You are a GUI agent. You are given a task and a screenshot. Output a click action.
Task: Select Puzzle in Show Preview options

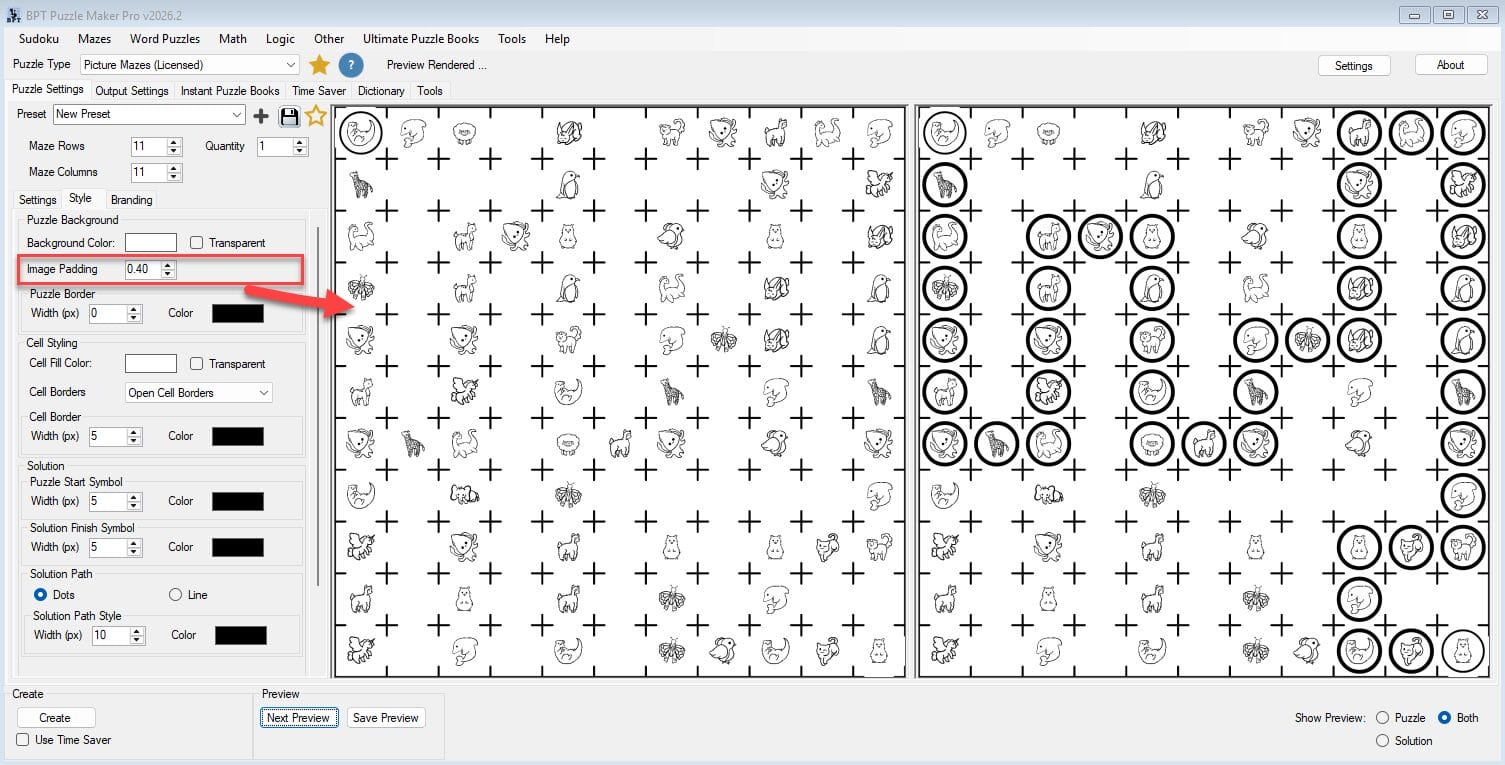1383,718
